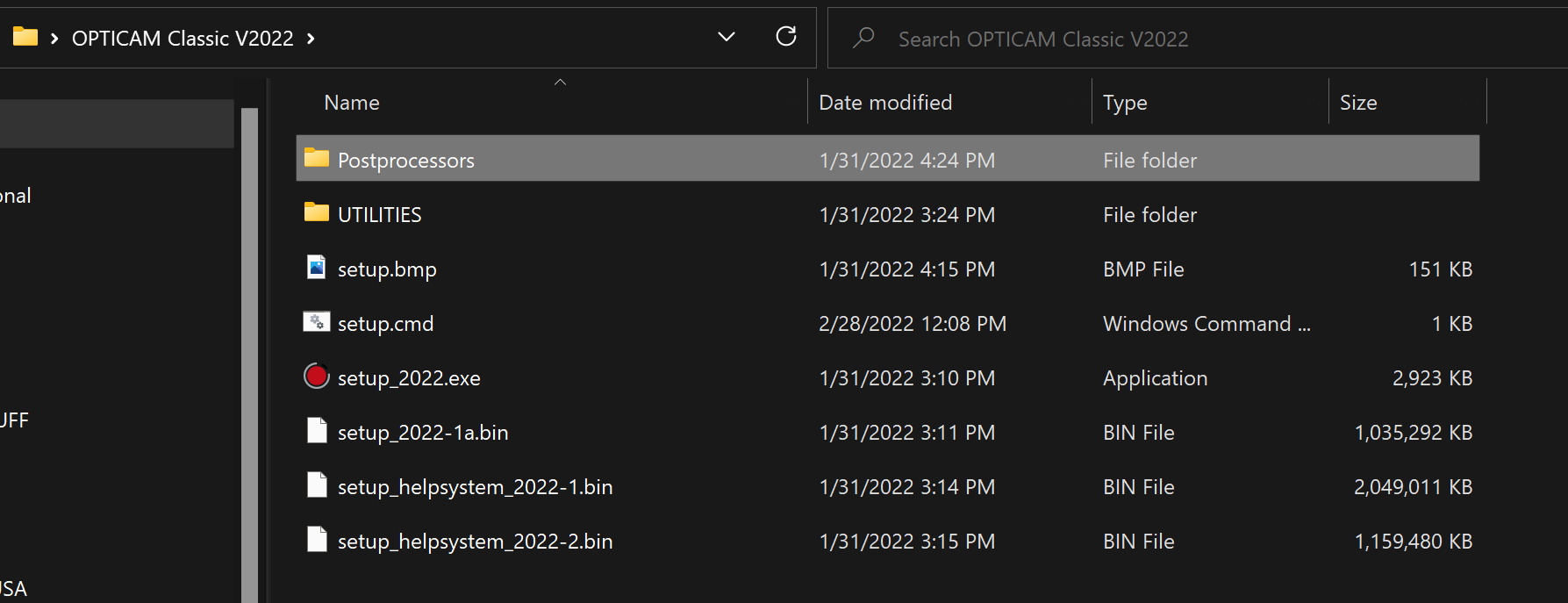Click the 1,159,480 KB size value
This screenshot has width=1568, height=603.
pyautogui.click(x=1414, y=542)
